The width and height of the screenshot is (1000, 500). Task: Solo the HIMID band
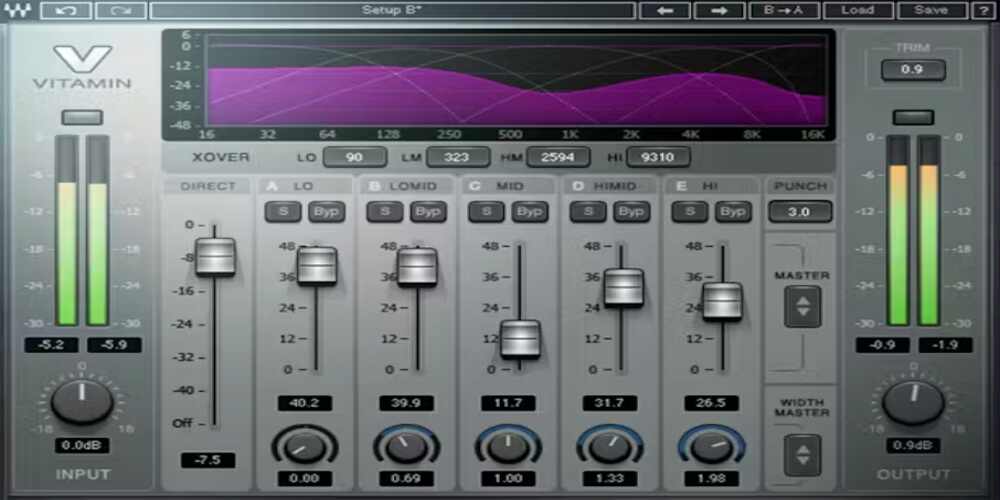pyautogui.click(x=588, y=212)
